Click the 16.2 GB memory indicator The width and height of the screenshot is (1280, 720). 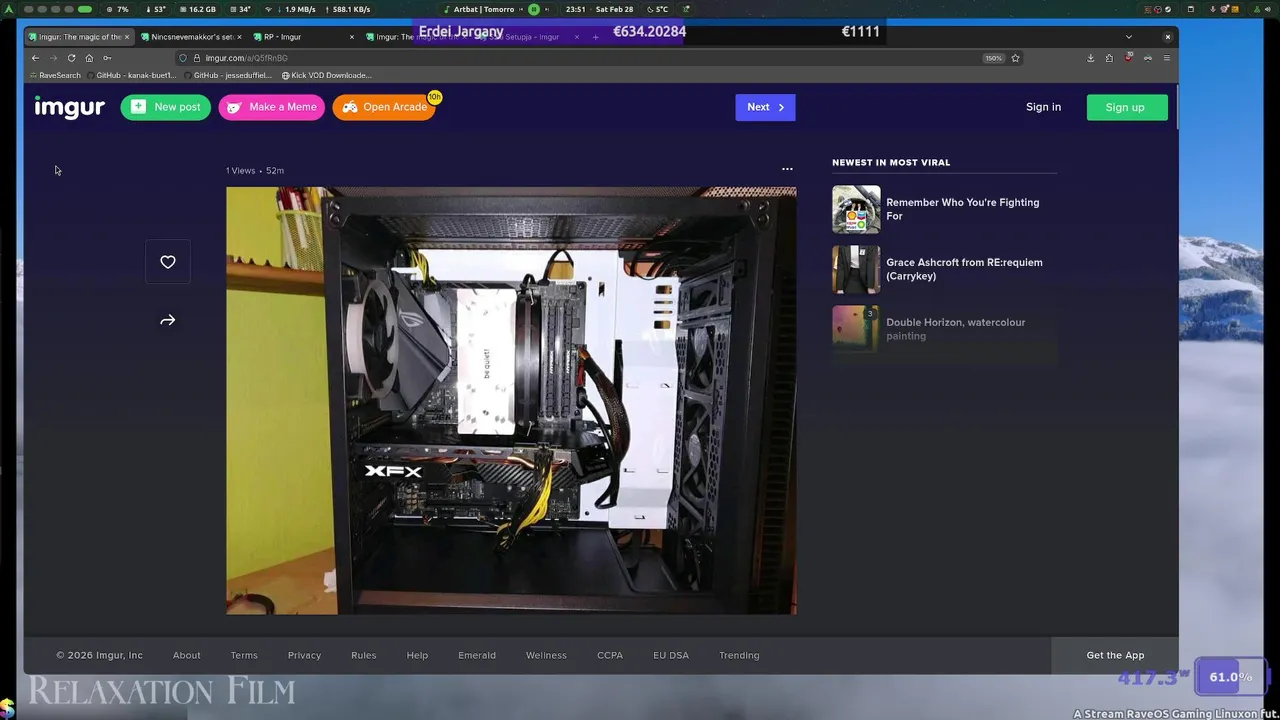[197, 9]
